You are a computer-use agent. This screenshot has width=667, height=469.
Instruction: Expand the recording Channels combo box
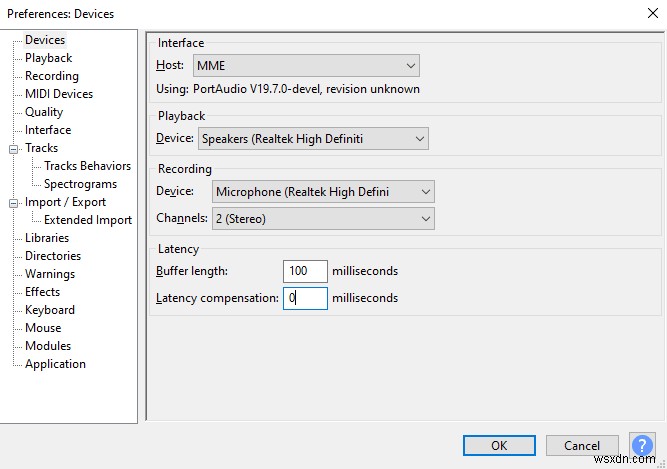[x=323, y=218]
